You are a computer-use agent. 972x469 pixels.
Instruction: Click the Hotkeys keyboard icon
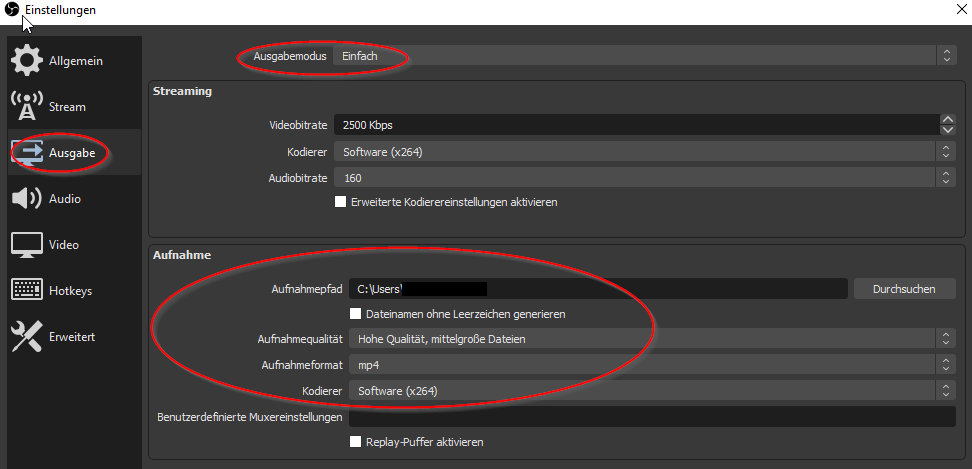coord(27,291)
